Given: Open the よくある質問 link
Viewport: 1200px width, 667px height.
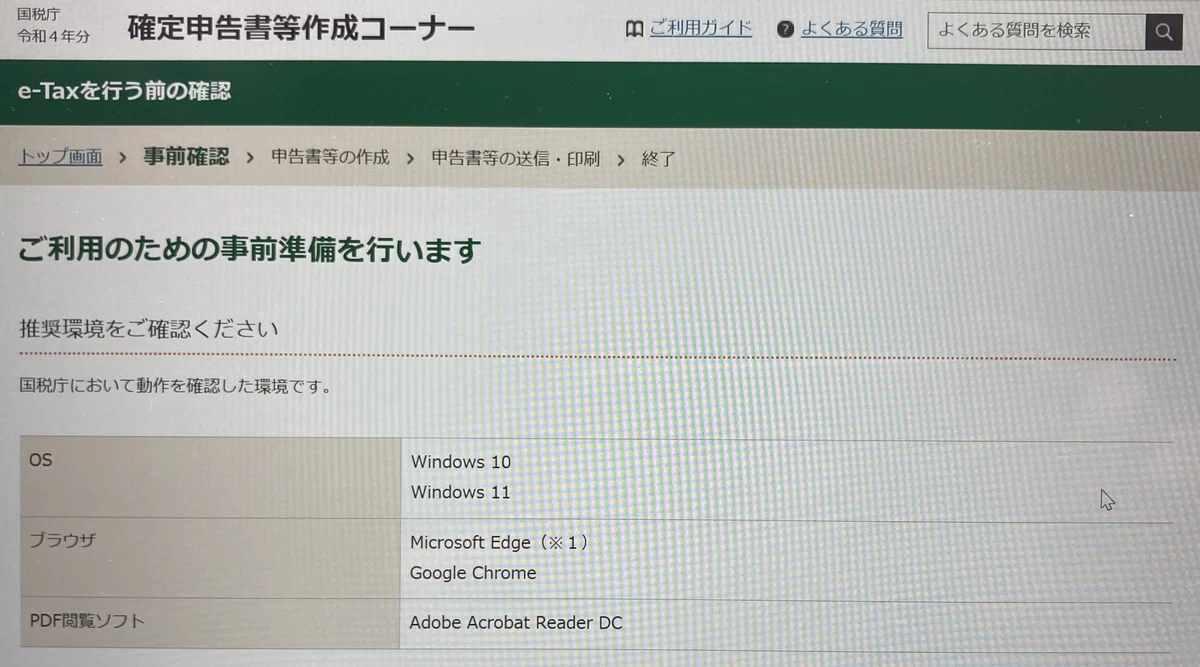Looking at the screenshot, I should pos(851,30).
